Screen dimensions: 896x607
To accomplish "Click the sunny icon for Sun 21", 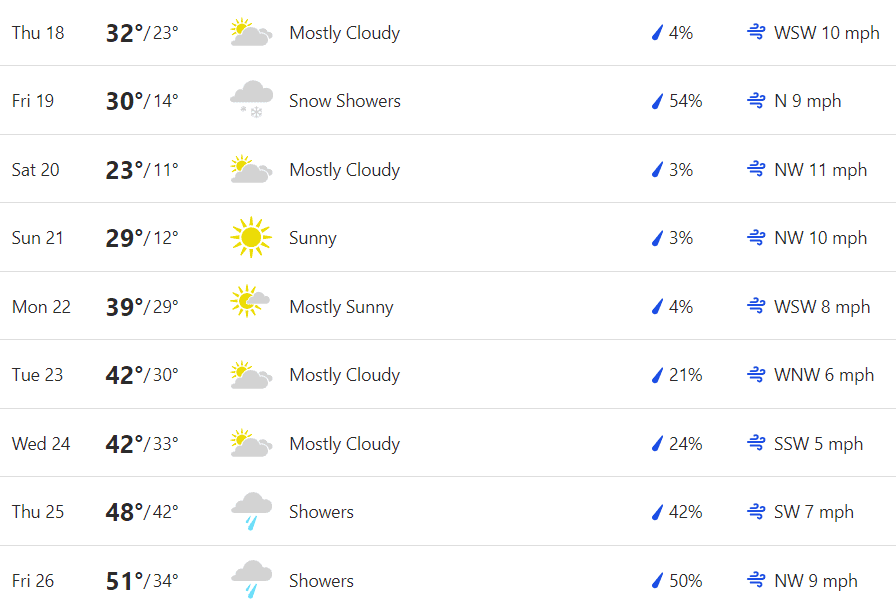I will [x=251, y=237].
